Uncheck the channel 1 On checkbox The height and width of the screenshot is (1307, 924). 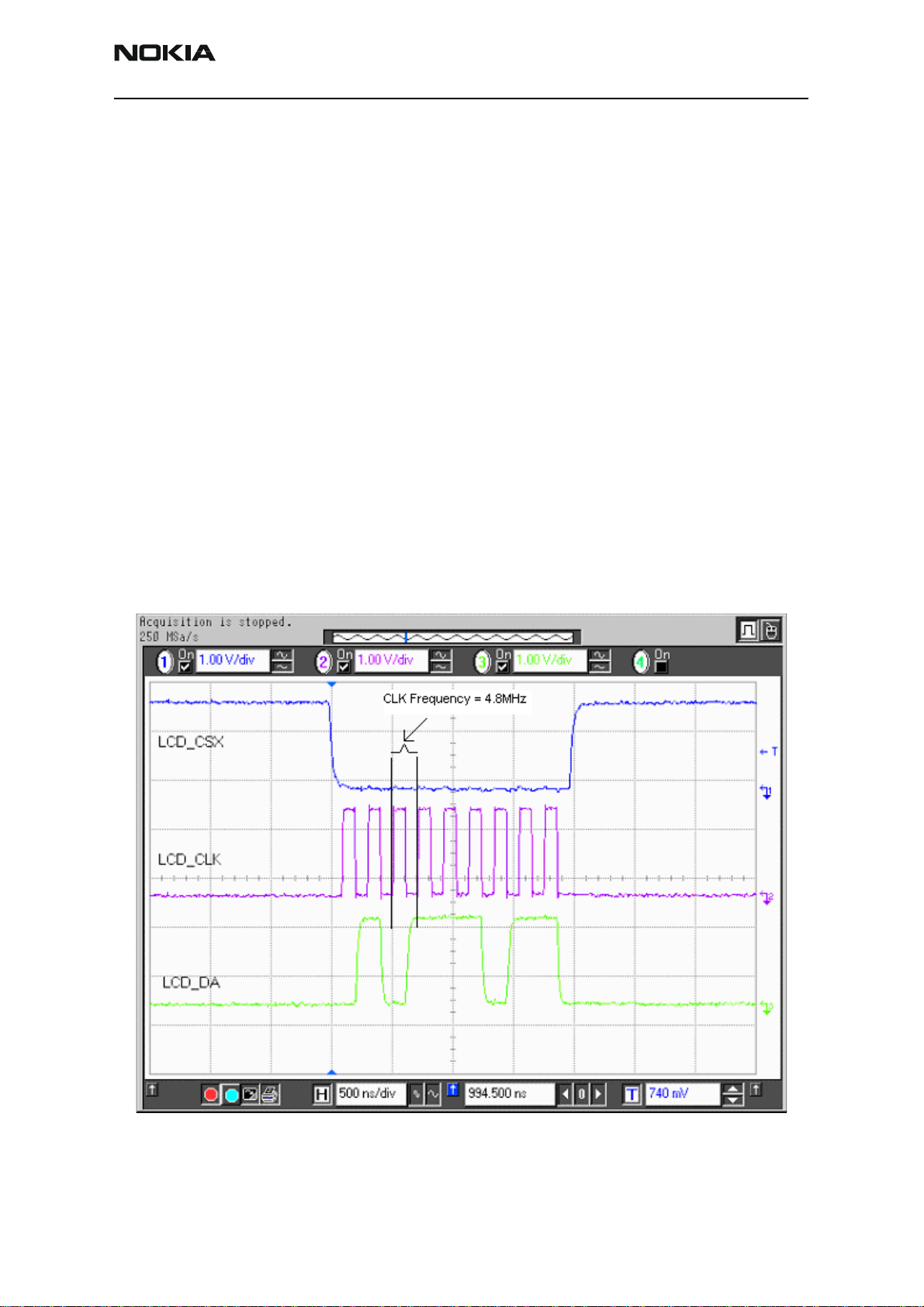pyautogui.click(x=186, y=667)
